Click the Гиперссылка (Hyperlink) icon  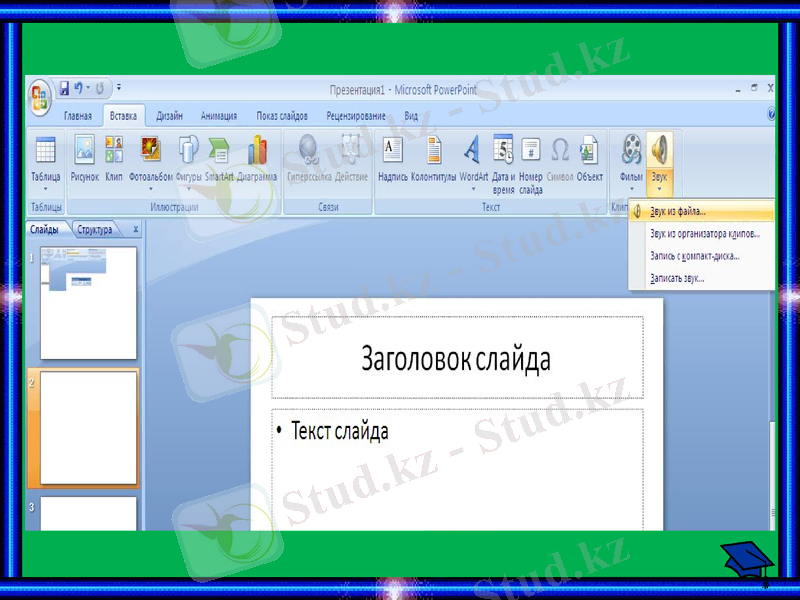tap(307, 150)
